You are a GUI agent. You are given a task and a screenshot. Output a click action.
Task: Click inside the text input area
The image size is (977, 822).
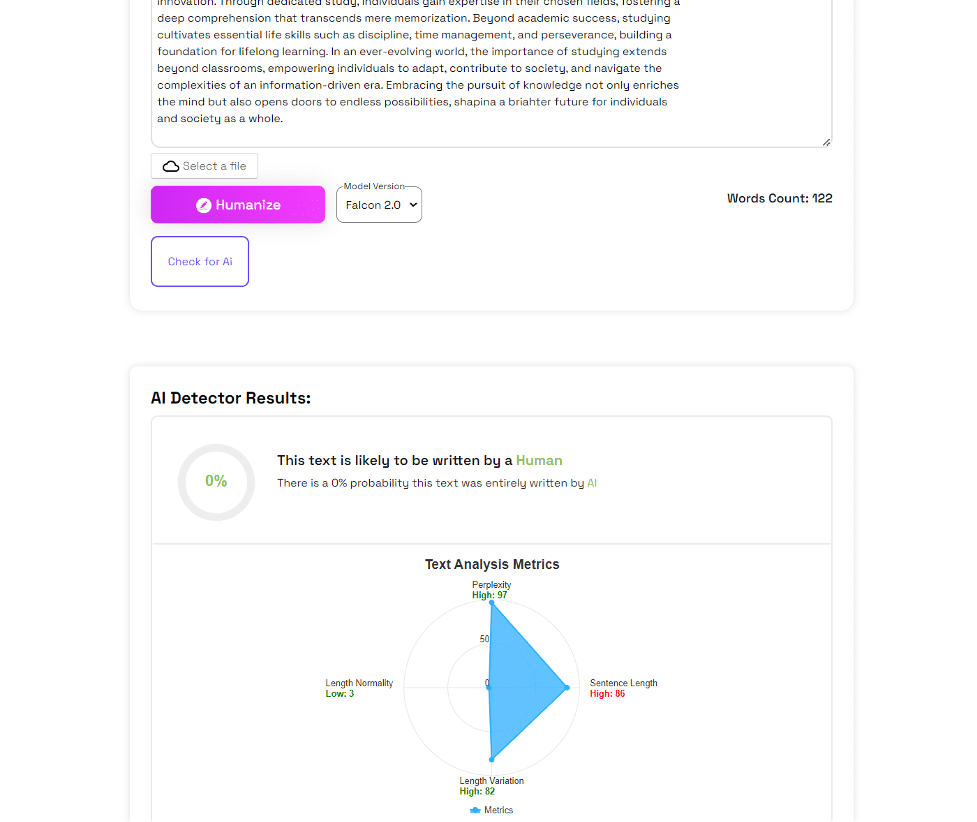[490, 70]
